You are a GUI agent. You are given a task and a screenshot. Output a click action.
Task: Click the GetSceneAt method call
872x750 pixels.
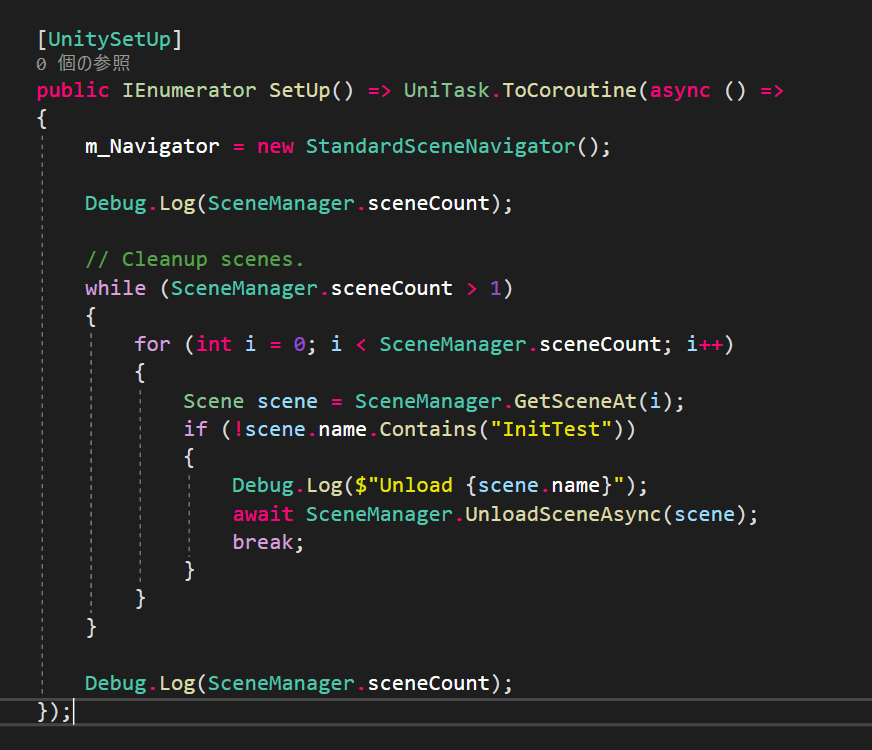[x=575, y=401]
